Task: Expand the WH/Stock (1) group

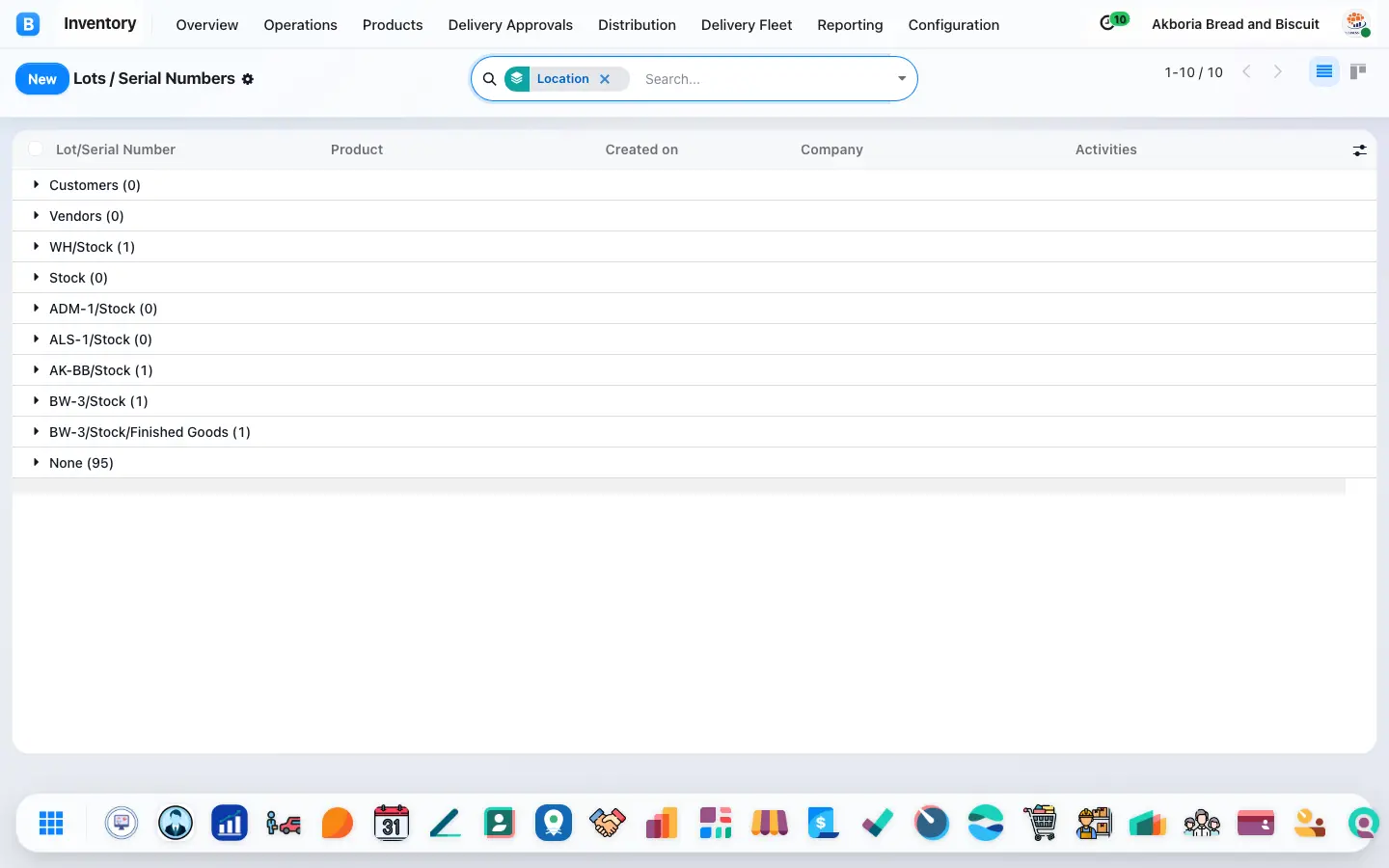Action: click(x=694, y=247)
